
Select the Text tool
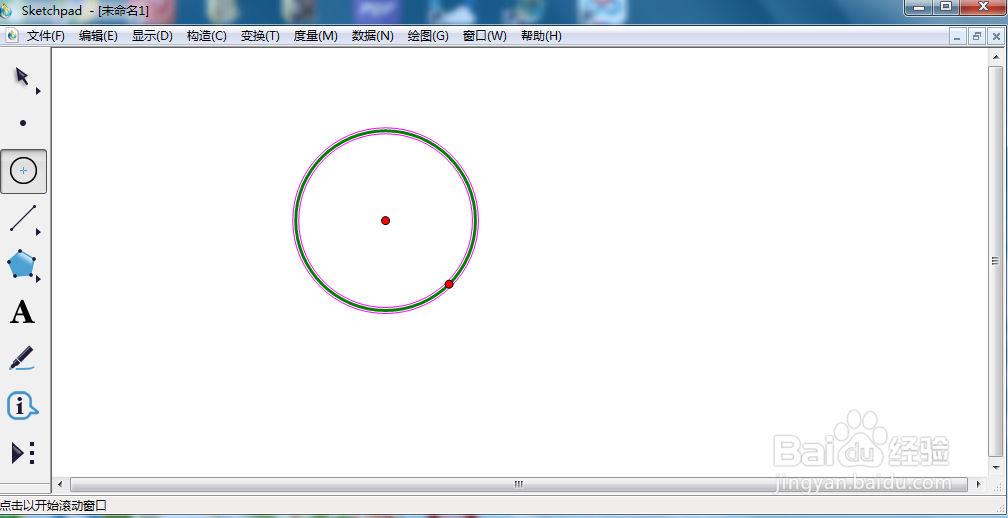coord(22,312)
